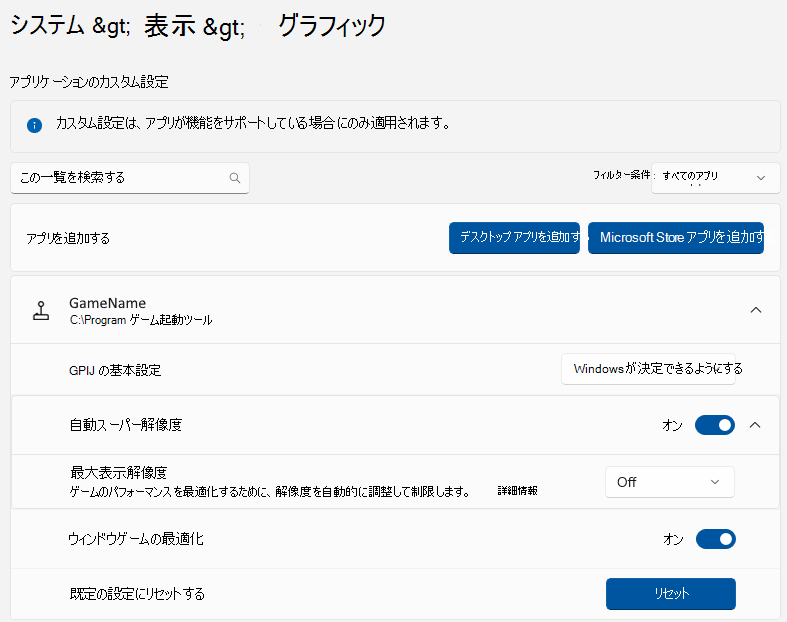This screenshot has width=787, height=622.
Task: Click the 最大表示解像度 setting label
Action: click(x=118, y=472)
